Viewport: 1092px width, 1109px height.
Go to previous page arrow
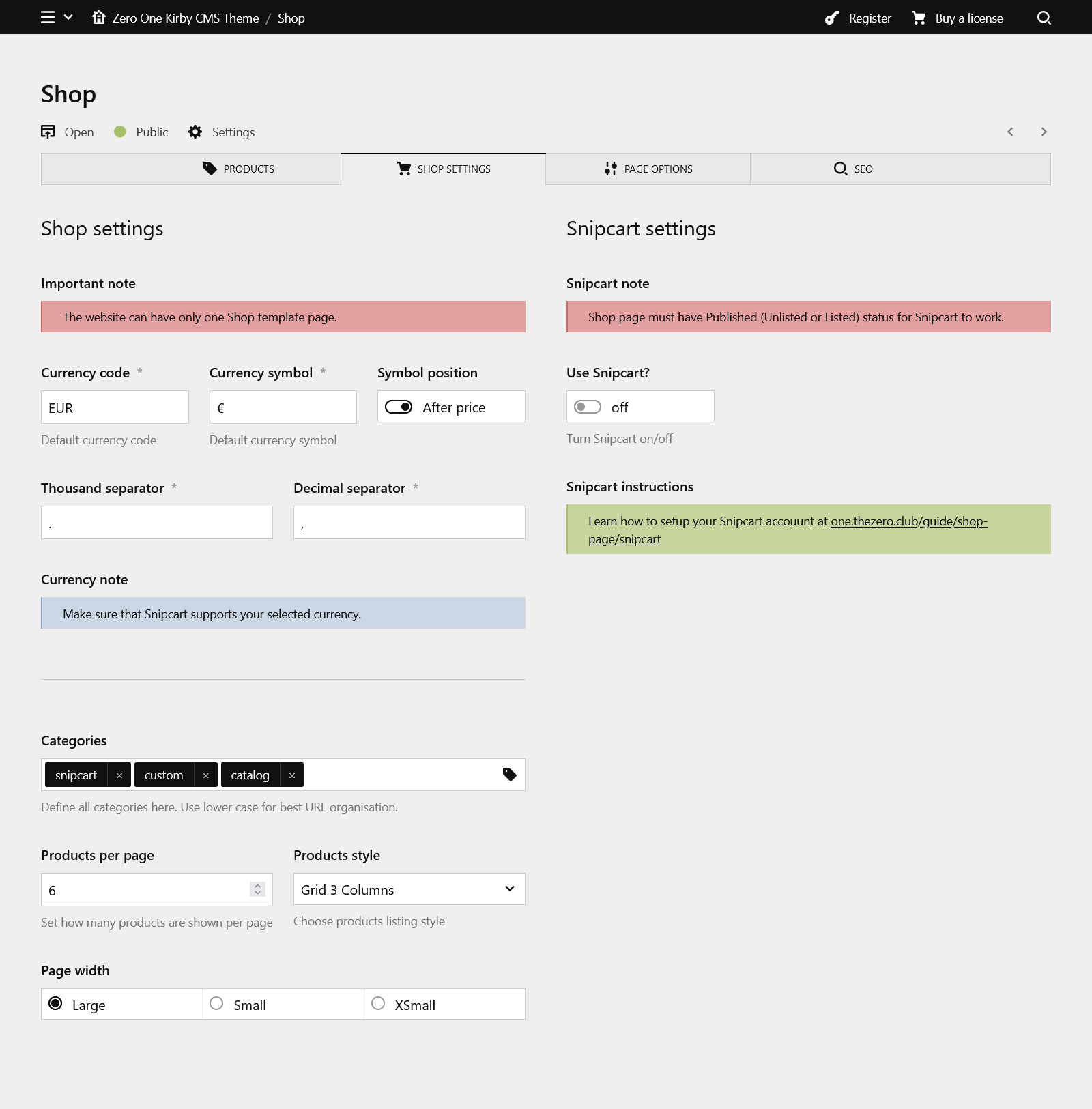click(x=1010, y=132)
